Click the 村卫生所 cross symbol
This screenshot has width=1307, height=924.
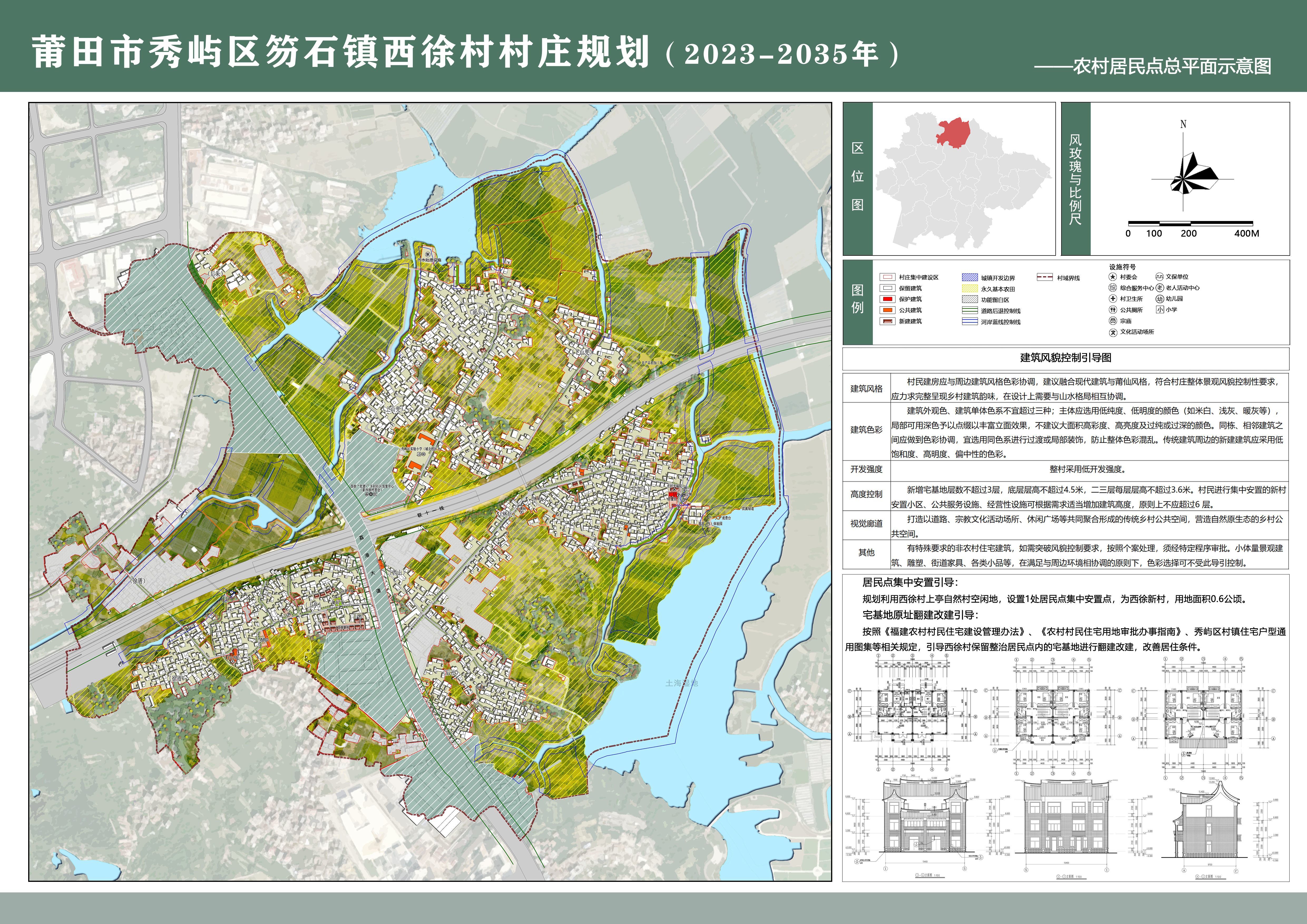[x=1113, y=299]
